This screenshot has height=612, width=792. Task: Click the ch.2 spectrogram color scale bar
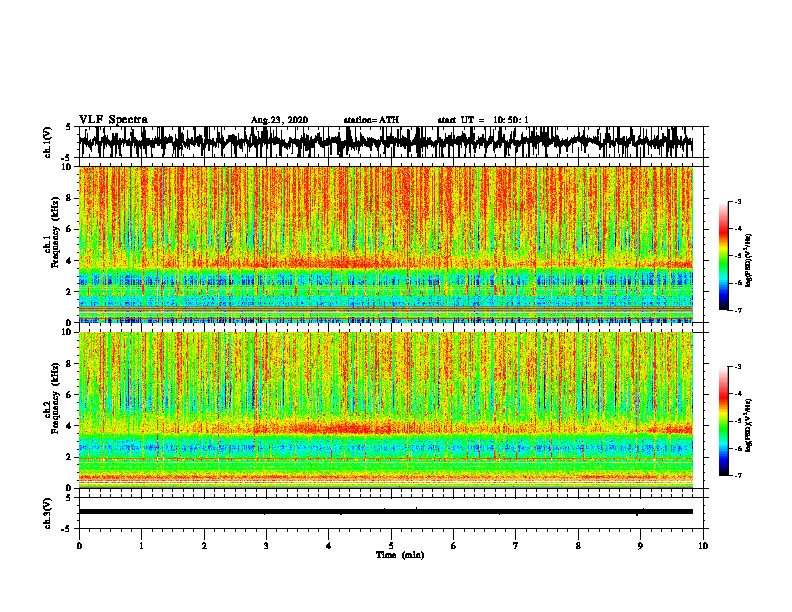(724, 421)
